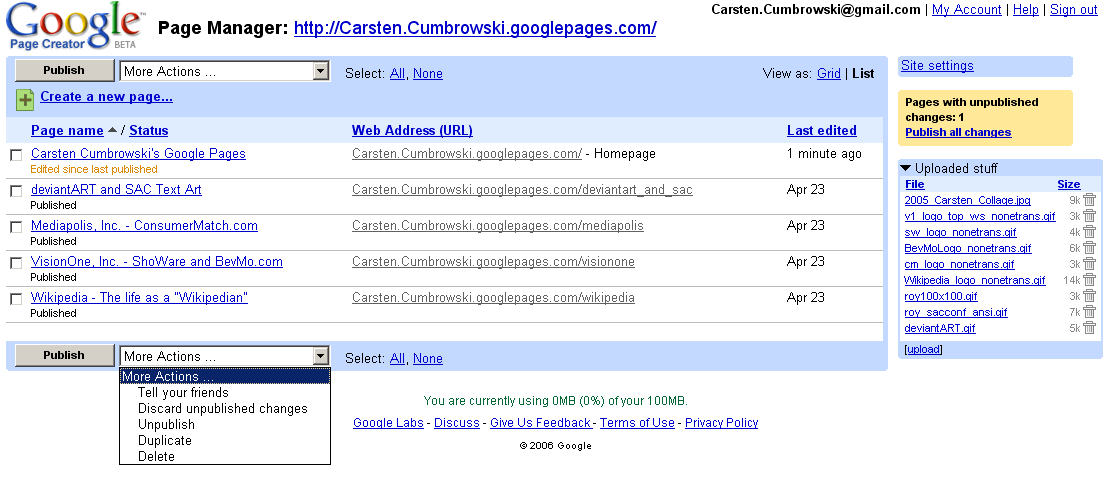Viewport: 1111px width, 479px height.
Task: Open Page Manager site URL in header
Action: click(x=475, y=28)
